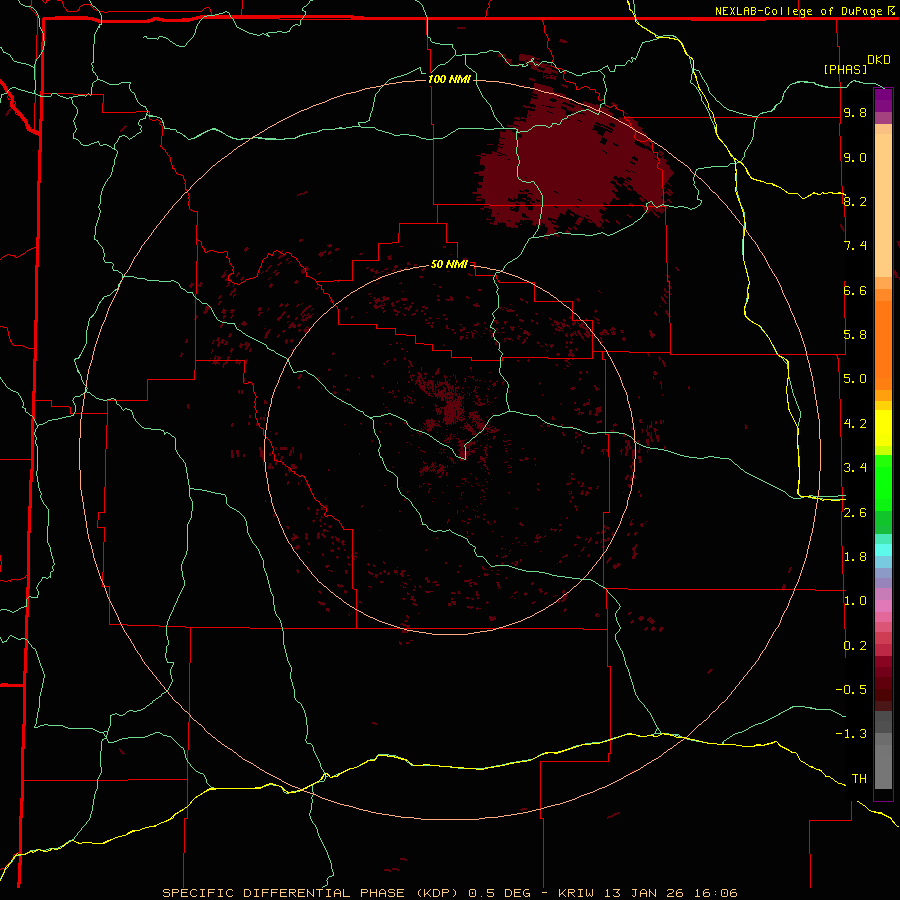Screen dimensions: 900x900
Task: Pick the bright green band of the color bar
Action: tap(883, 482)
